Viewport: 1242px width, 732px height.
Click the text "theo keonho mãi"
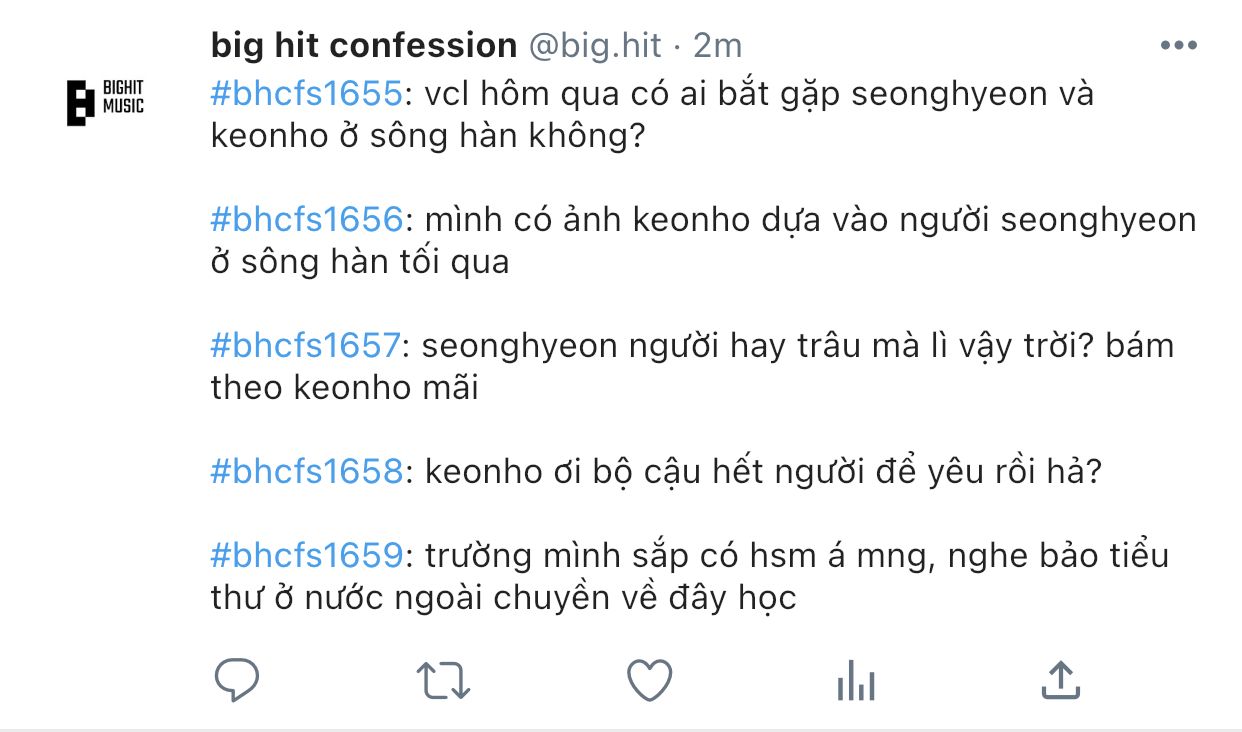344,388
